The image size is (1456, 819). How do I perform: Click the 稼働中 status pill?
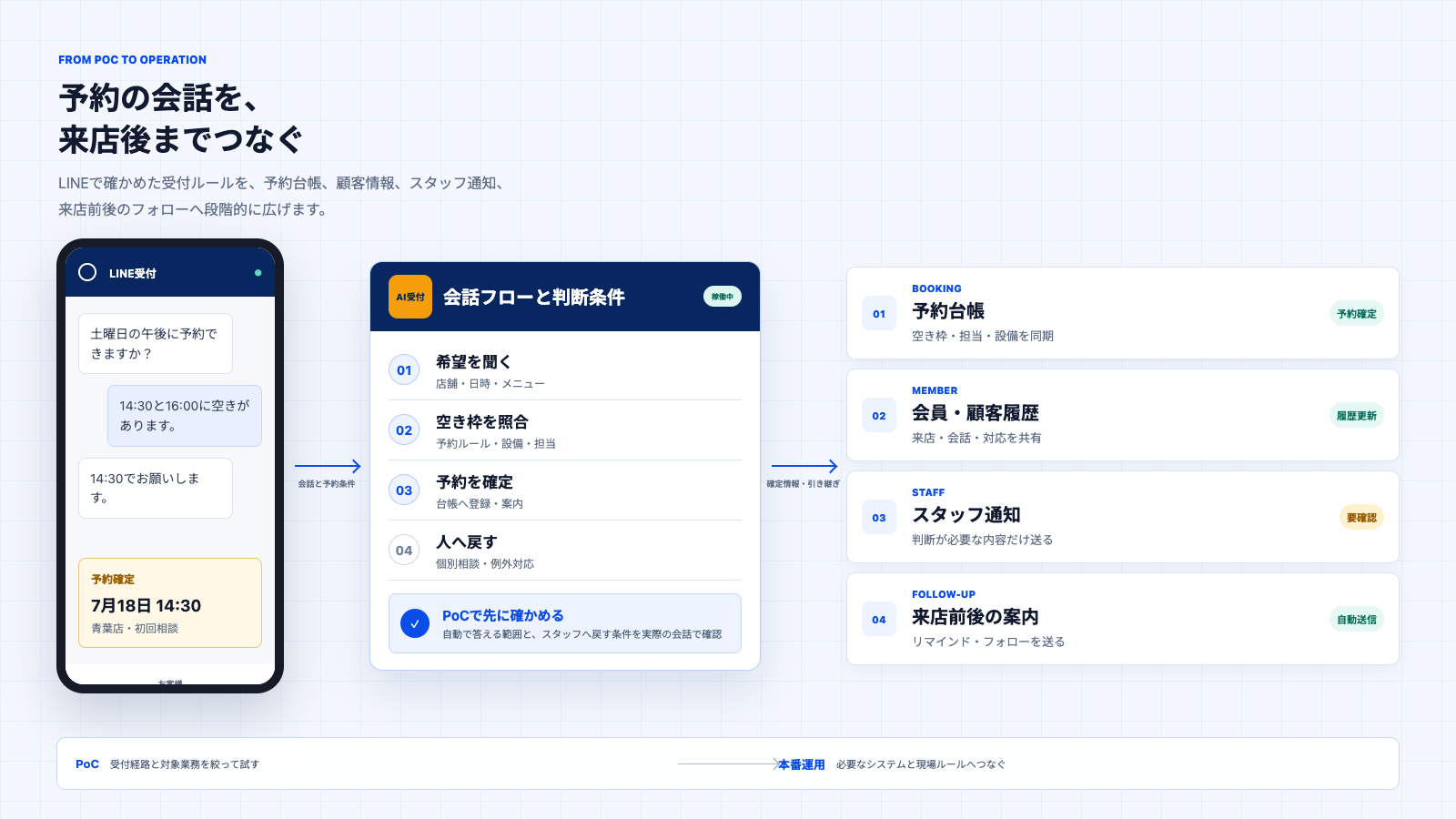[723, 297]
